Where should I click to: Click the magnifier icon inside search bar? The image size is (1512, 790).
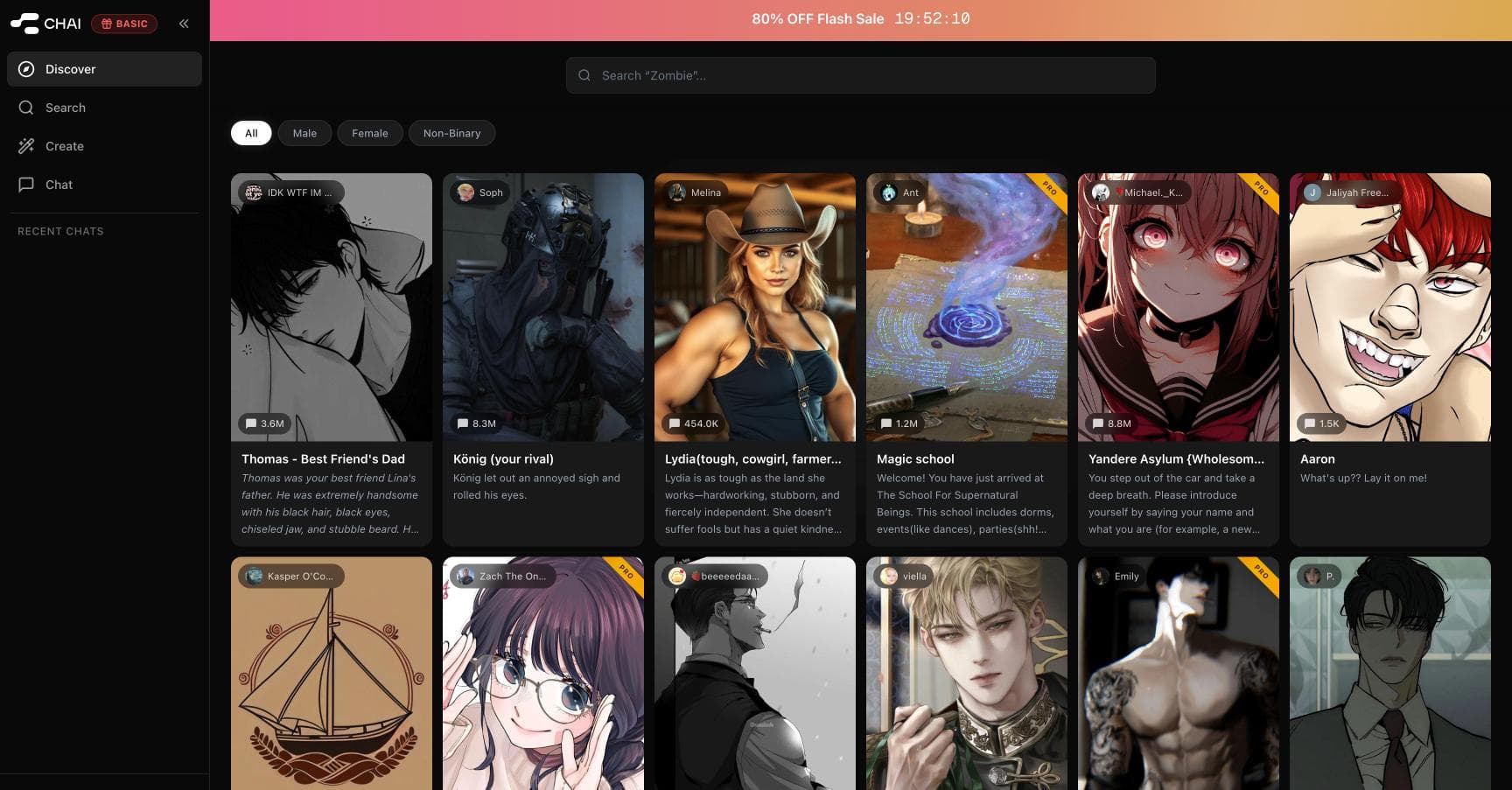584,75
